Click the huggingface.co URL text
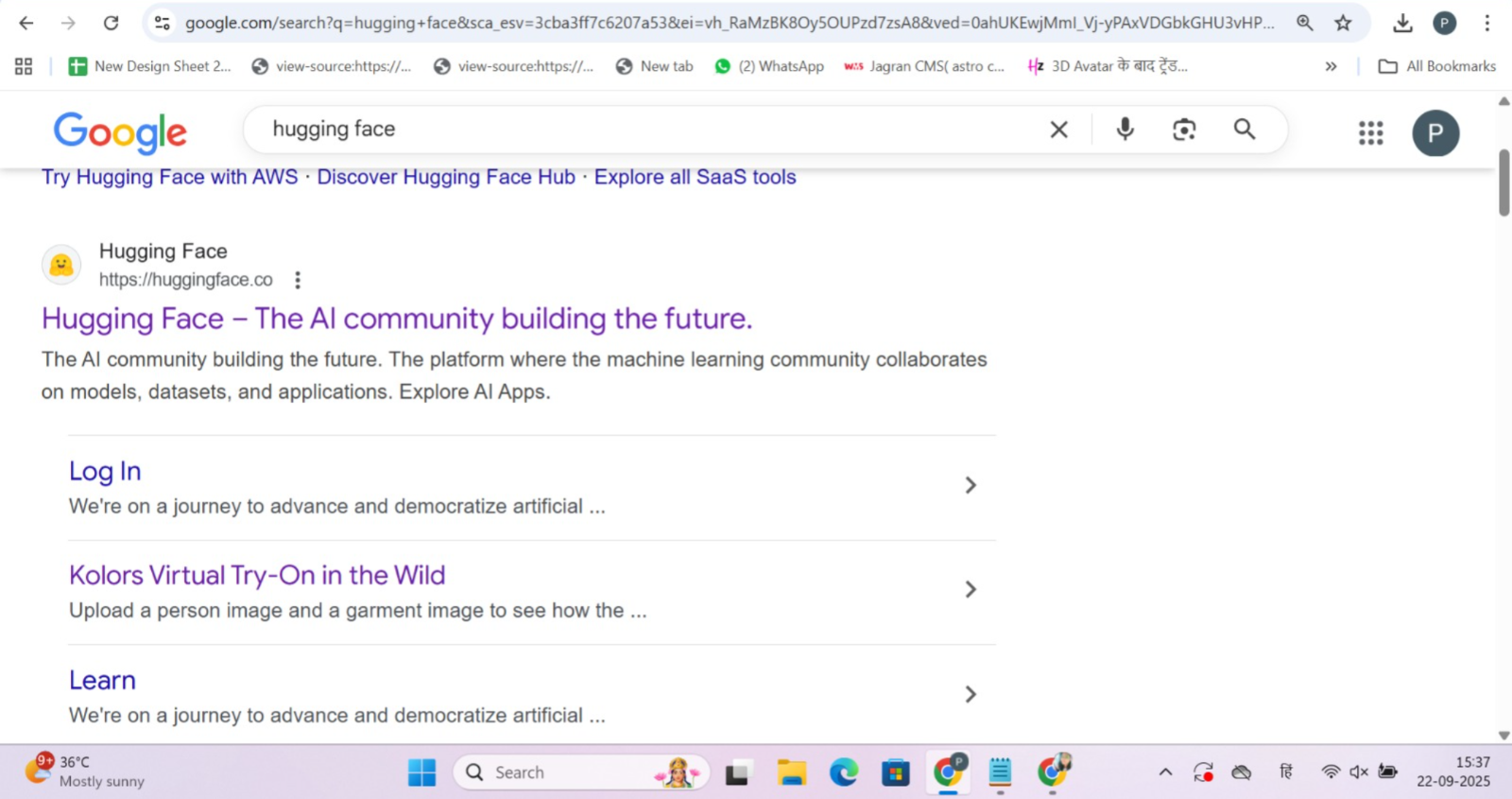The image size is (1512, 799). point(186,280)
